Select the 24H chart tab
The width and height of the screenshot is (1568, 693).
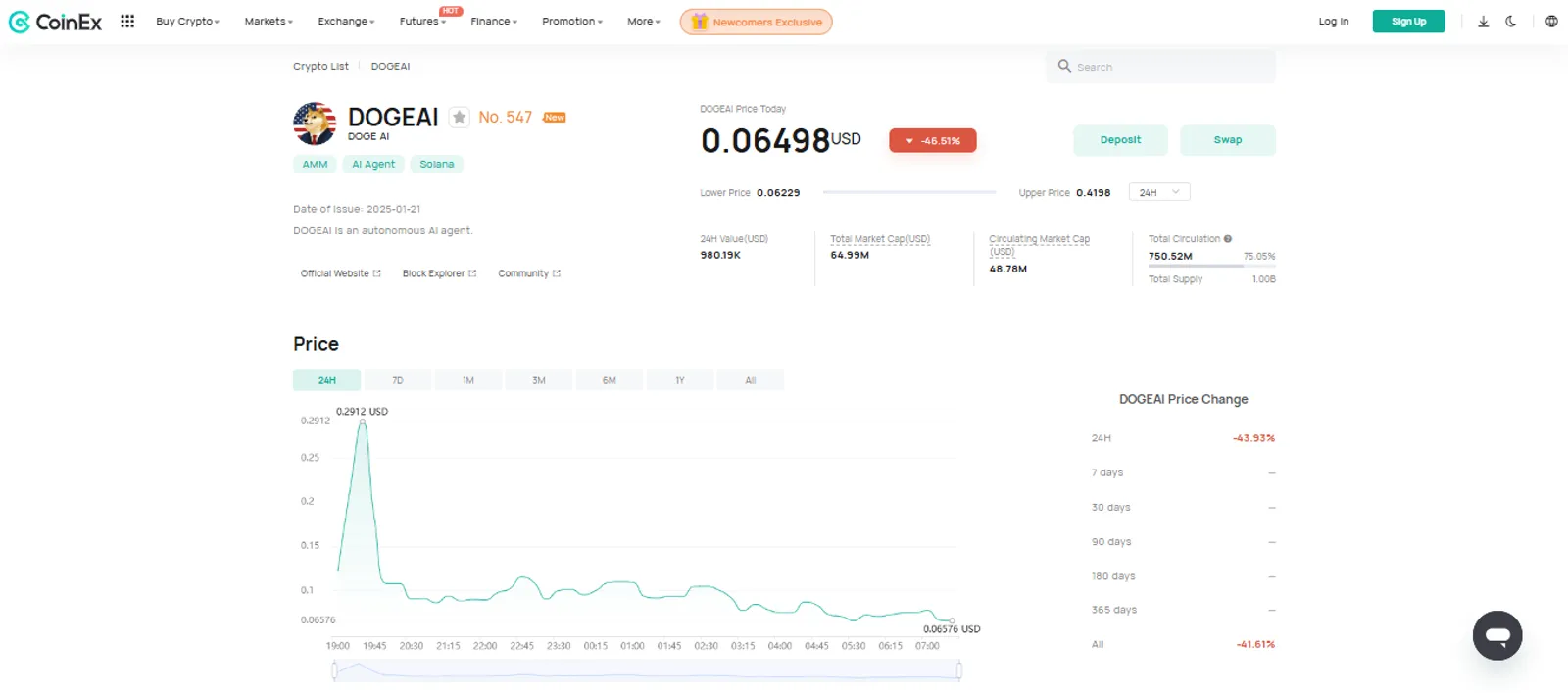point(326,380)
